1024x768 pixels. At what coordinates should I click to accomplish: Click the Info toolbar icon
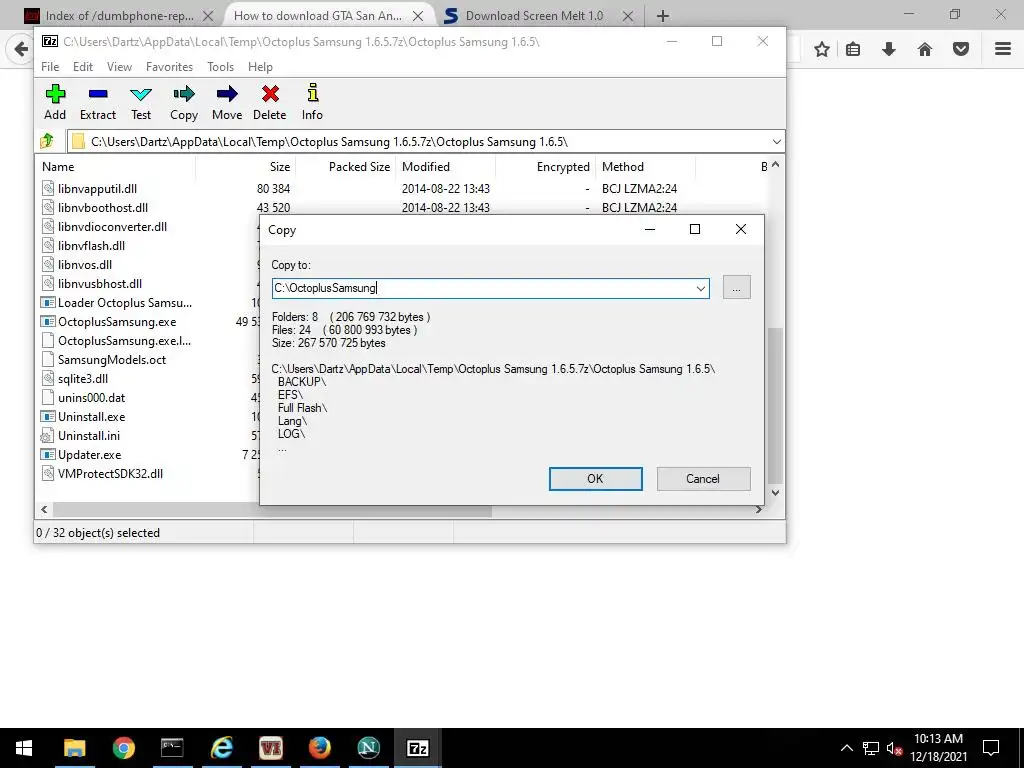pos(312,102)
